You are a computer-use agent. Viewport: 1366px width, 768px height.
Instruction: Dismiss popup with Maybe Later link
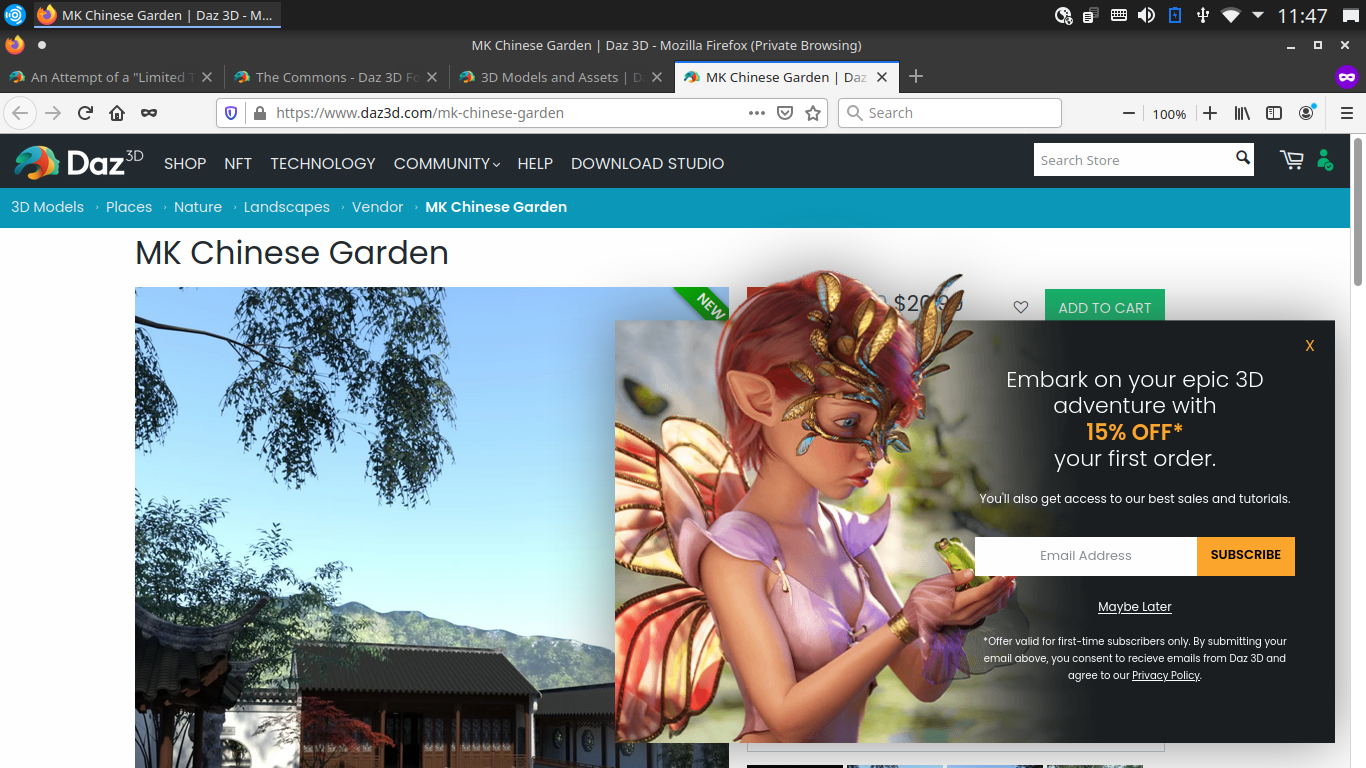point(1135,607)
